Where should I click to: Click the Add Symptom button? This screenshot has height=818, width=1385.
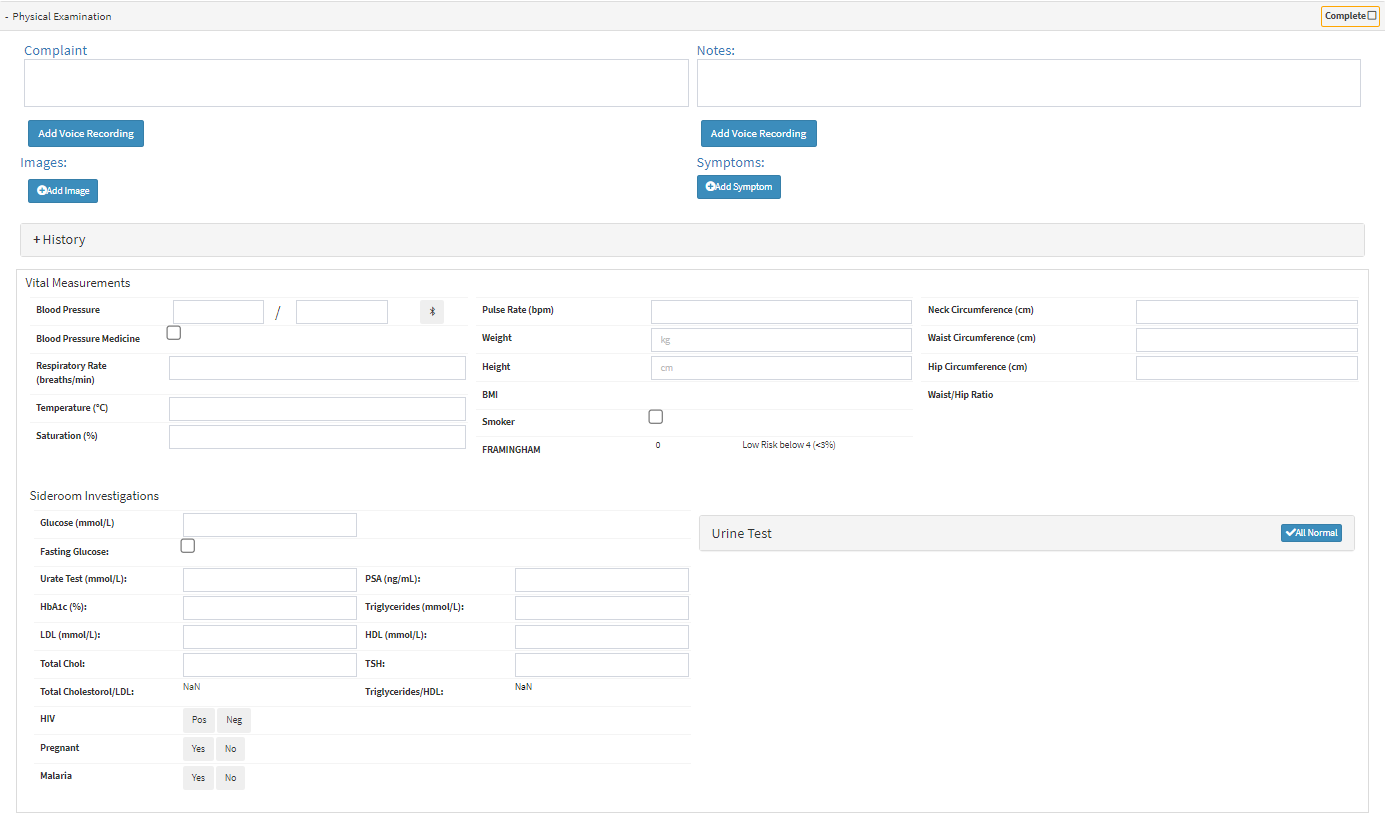coord(738,187)
